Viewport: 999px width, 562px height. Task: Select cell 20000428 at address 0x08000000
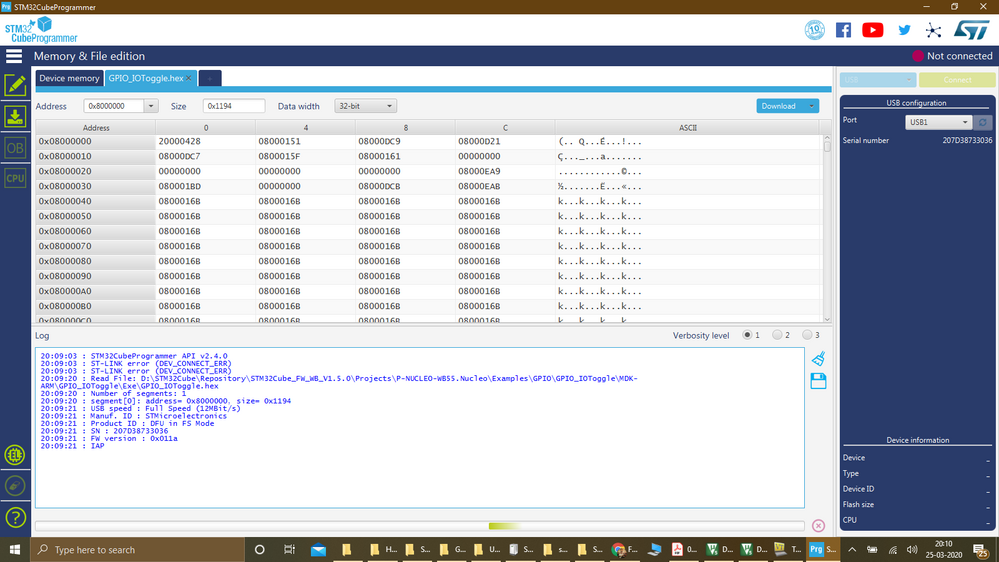click(x=205, y=141)
